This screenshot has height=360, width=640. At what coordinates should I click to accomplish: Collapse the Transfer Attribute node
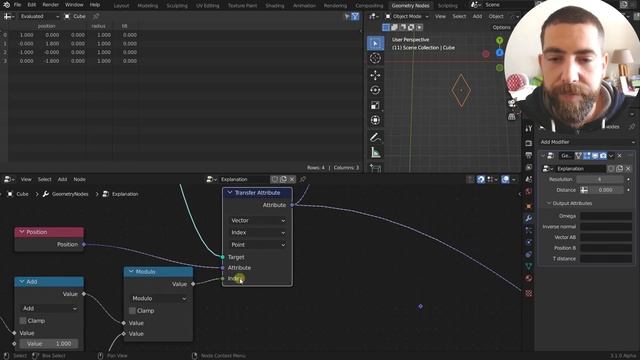tap(230, 192)
